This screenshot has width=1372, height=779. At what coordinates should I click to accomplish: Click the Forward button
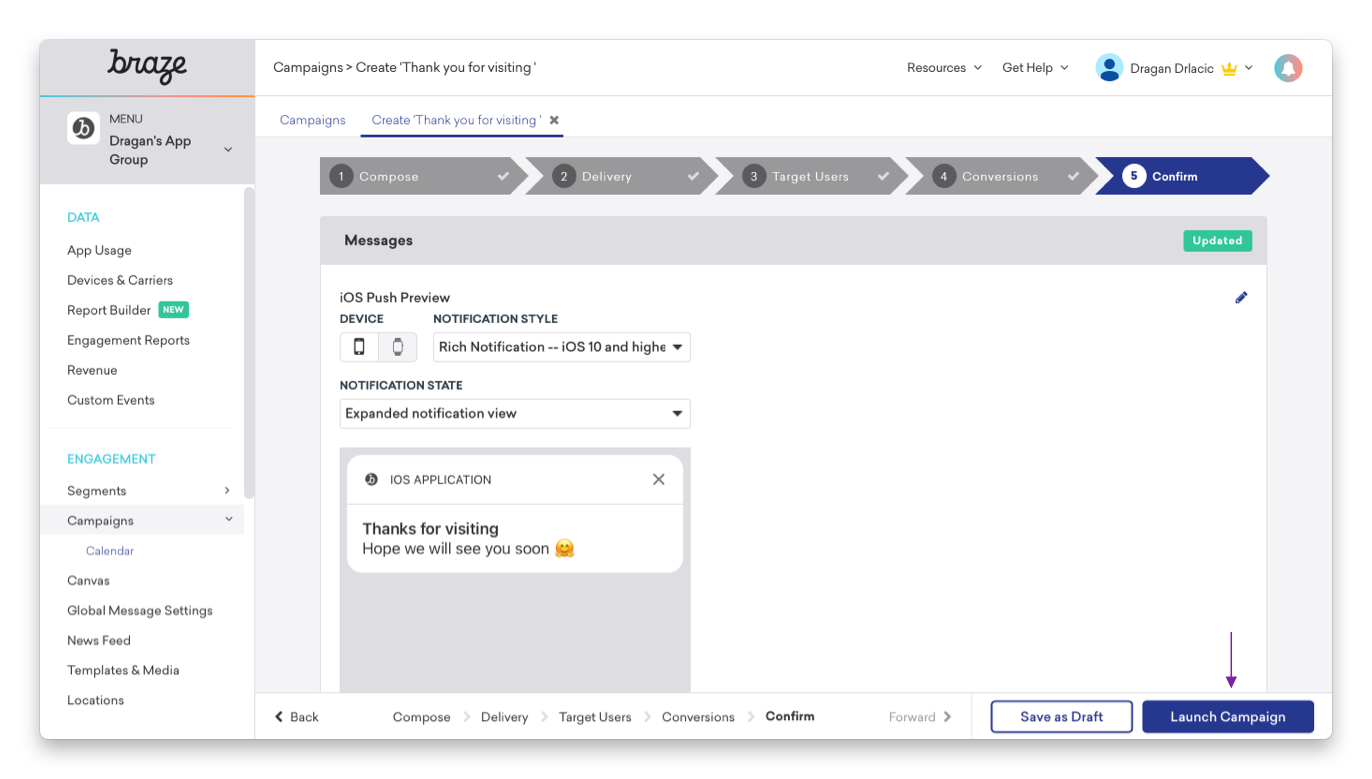tap(920, 717)
